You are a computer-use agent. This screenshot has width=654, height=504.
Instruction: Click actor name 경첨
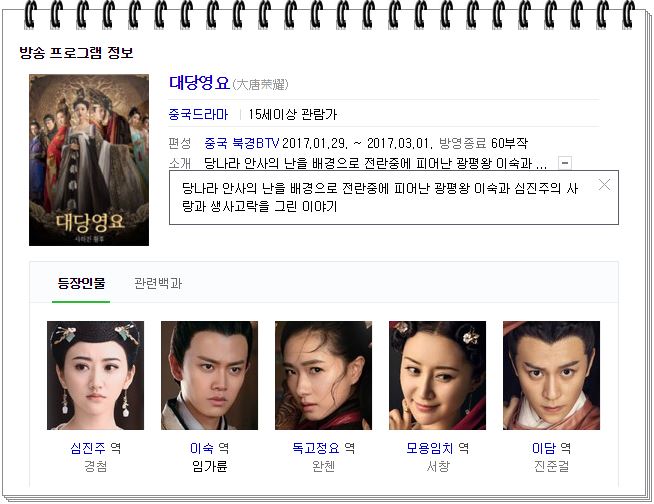pyautogui.click(x=96, y=466)
